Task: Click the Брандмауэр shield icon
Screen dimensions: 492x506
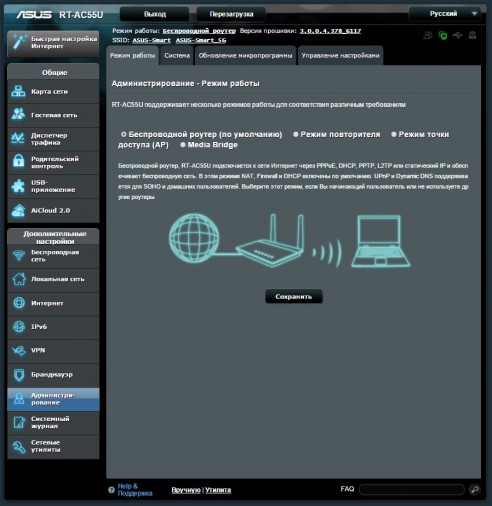Action: tap(19, 375)
